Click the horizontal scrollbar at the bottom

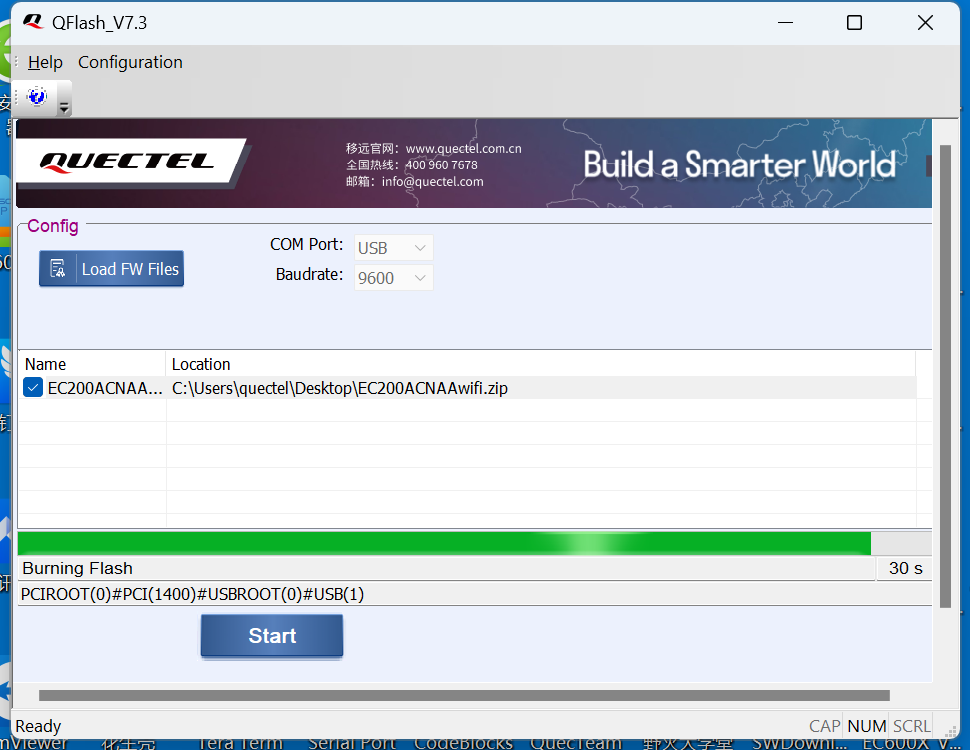coord(464,696)
